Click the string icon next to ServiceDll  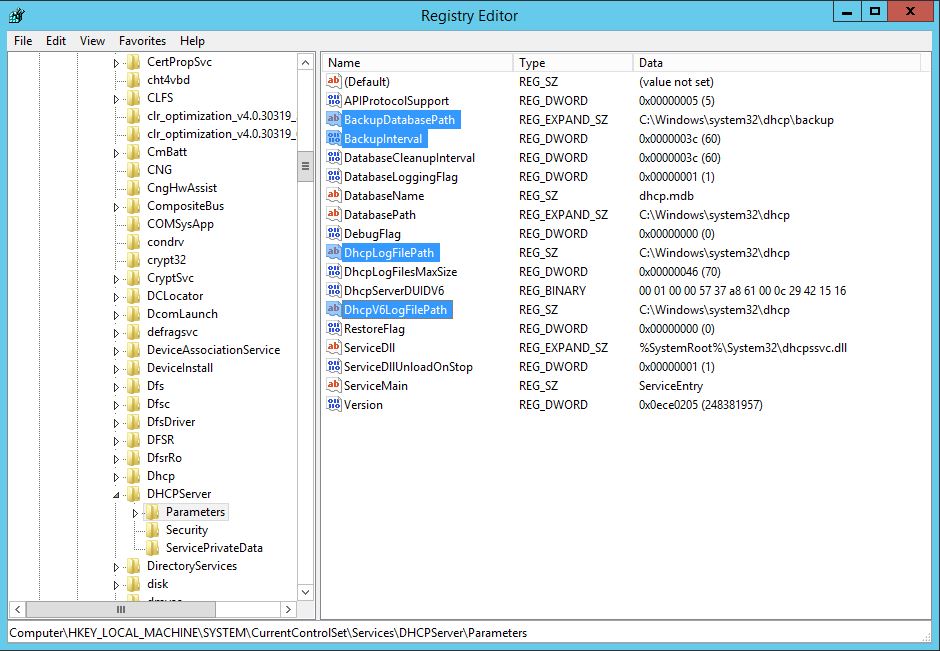(x=334, y=348)
